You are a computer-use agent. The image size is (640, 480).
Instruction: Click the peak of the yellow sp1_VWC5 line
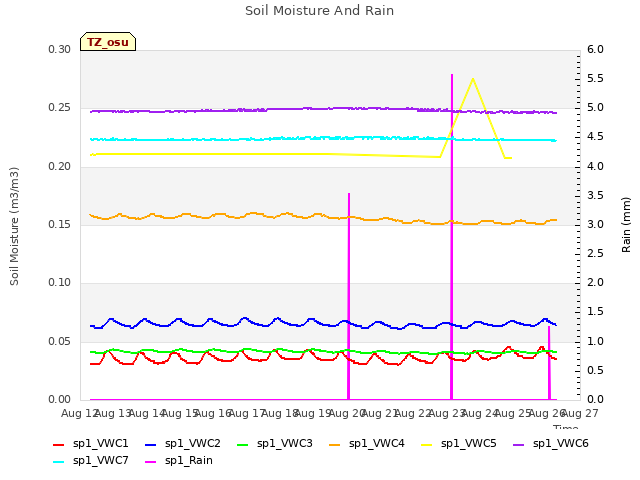tap(473, 79)
